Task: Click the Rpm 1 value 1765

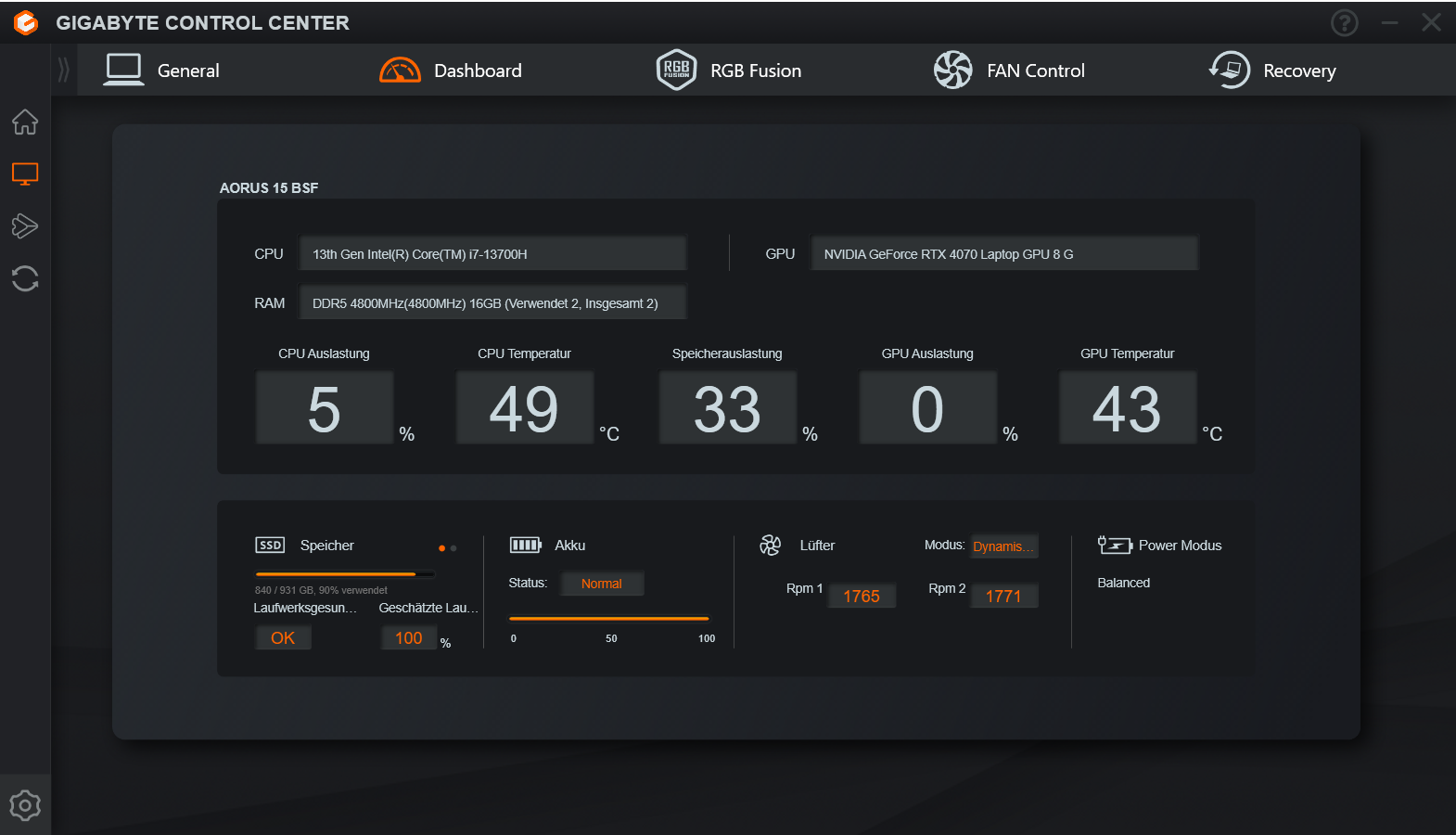Action: (862, 596)
